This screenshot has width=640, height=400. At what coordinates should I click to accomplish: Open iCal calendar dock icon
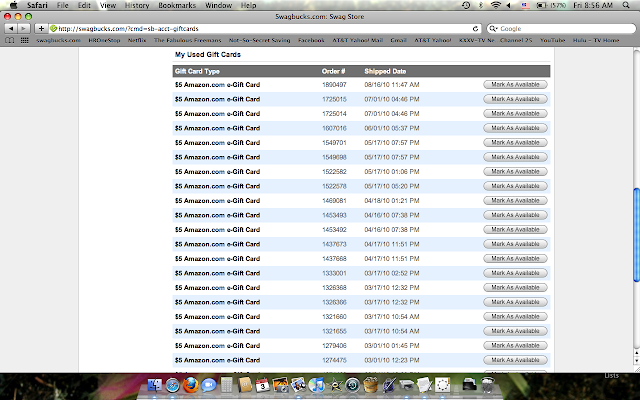coord(262,384)
